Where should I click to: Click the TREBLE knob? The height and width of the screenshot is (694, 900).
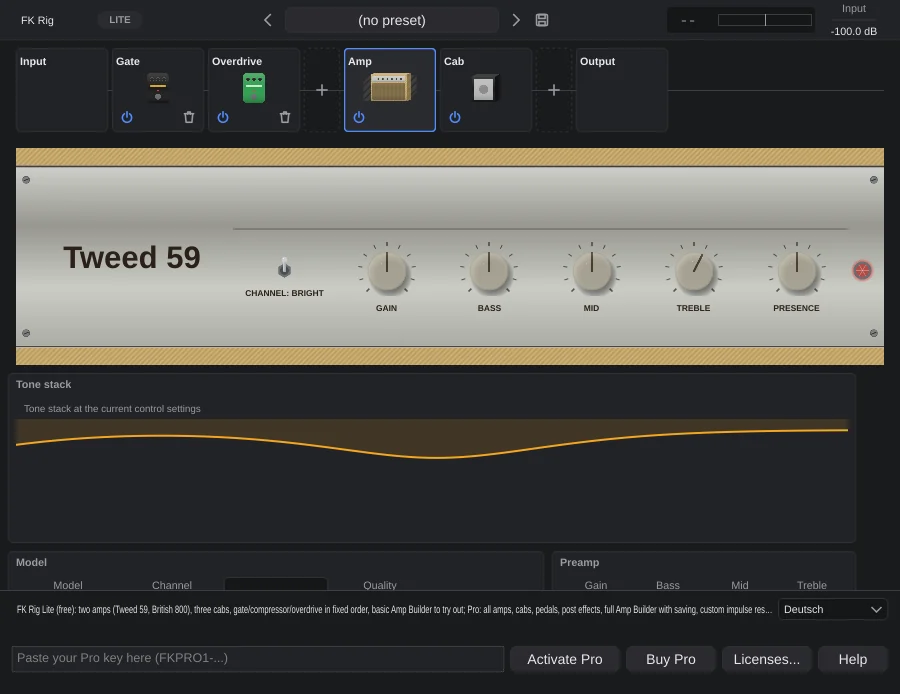694,271
